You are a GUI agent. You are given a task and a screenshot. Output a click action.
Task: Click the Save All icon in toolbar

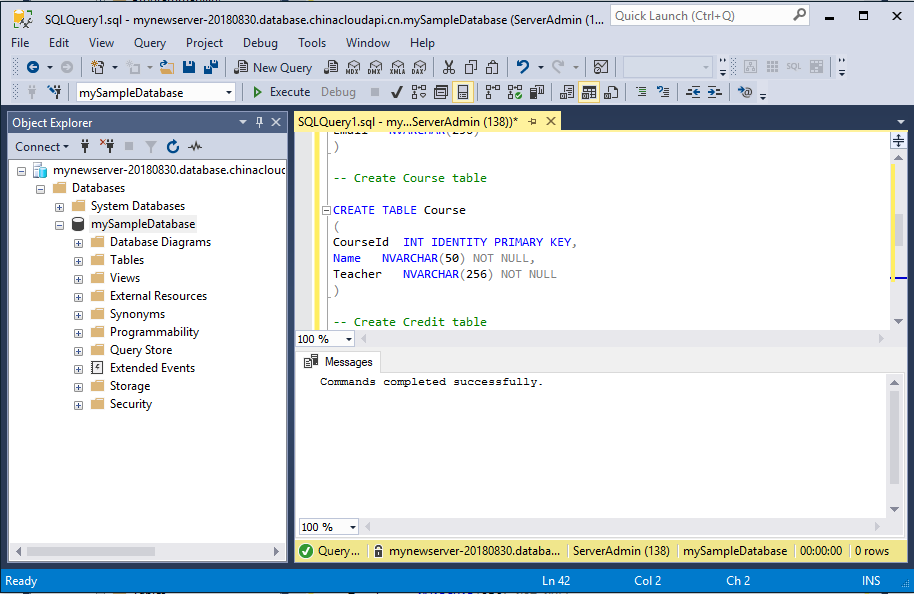pyautogui.click(x=211, y=67)
